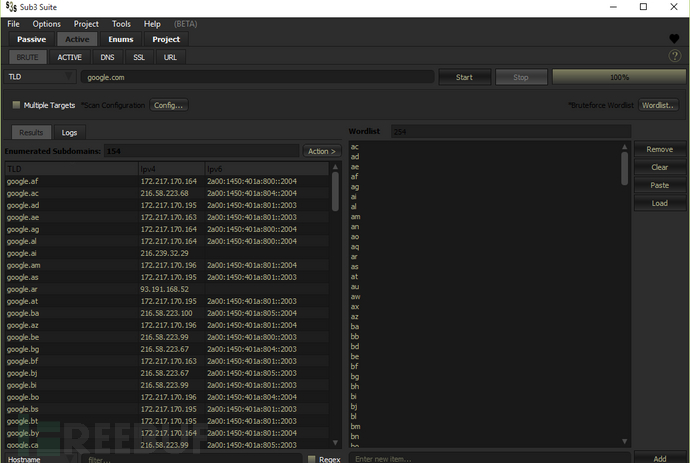The height and width of the screenshot is (463, 690).
Task: Select the BRUTE sub-tab
Action: pos(27,57)
